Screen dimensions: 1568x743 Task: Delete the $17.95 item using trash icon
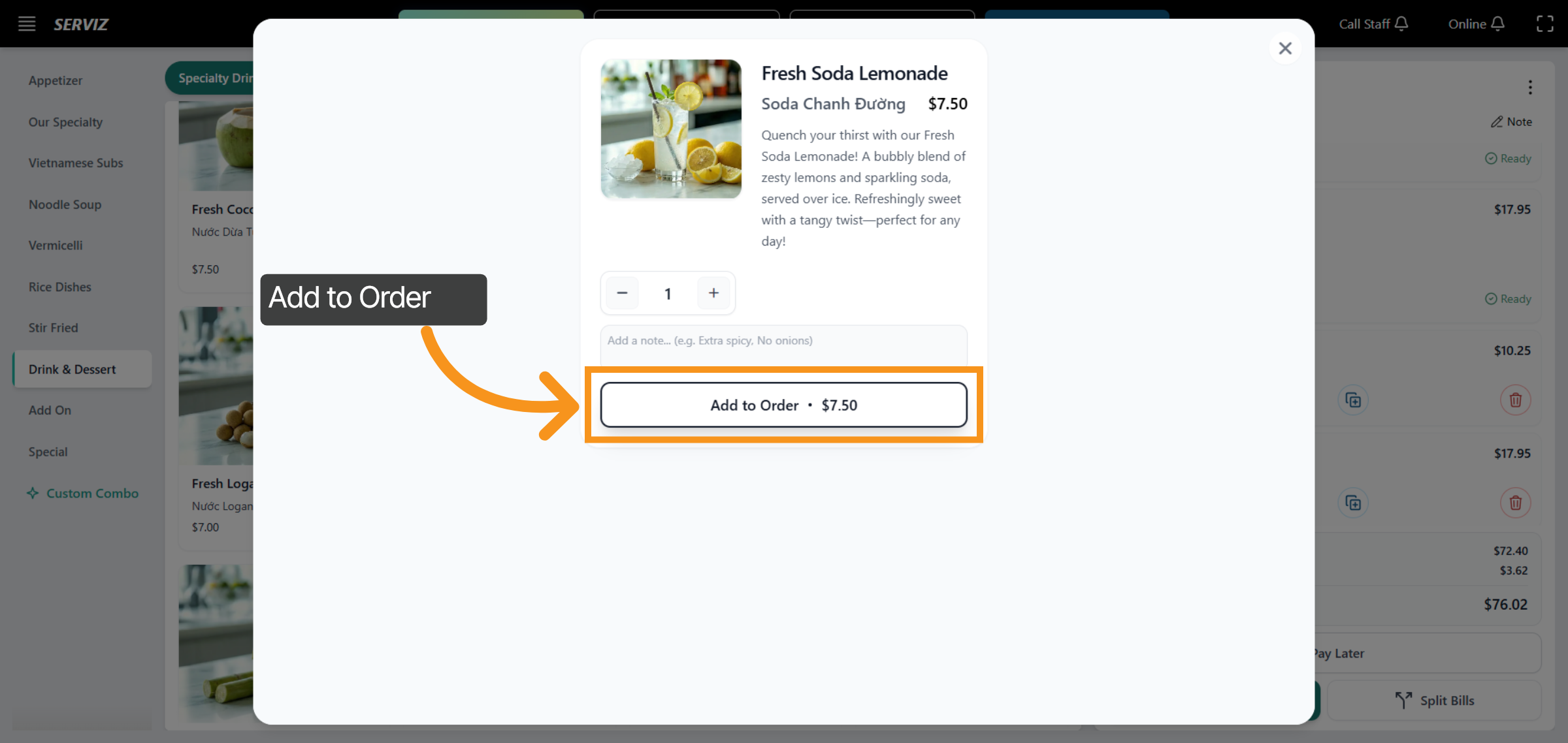1516,503
